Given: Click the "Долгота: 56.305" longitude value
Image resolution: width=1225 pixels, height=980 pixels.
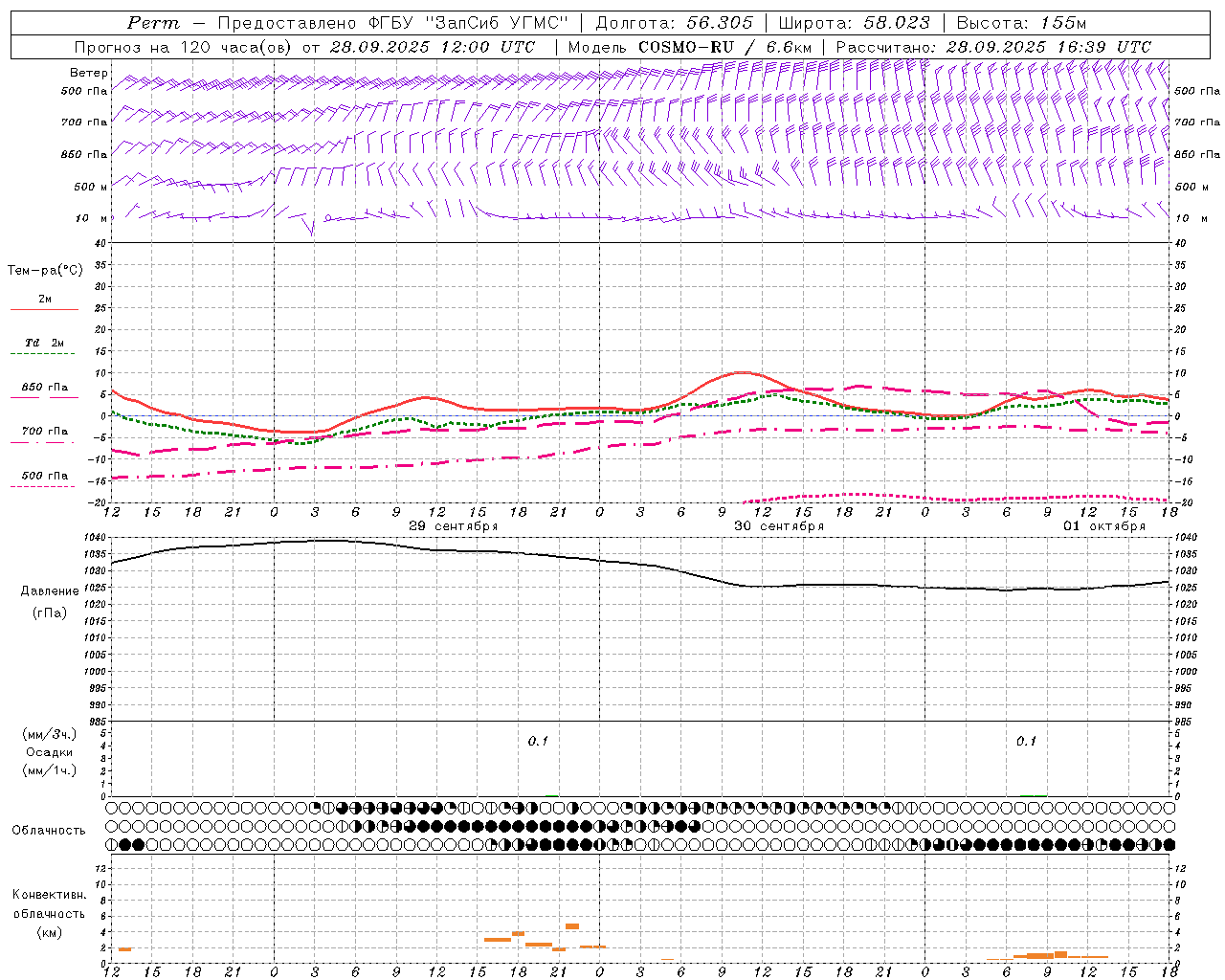Looking at the screenshot, I should (674, 23).
